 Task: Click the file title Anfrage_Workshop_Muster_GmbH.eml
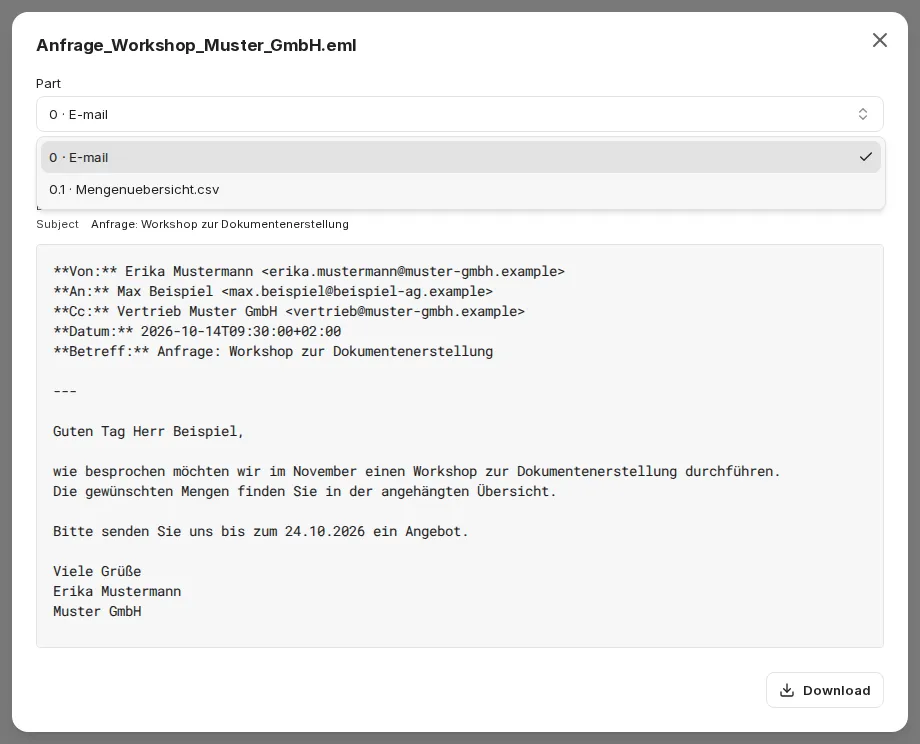coord(196,45)
